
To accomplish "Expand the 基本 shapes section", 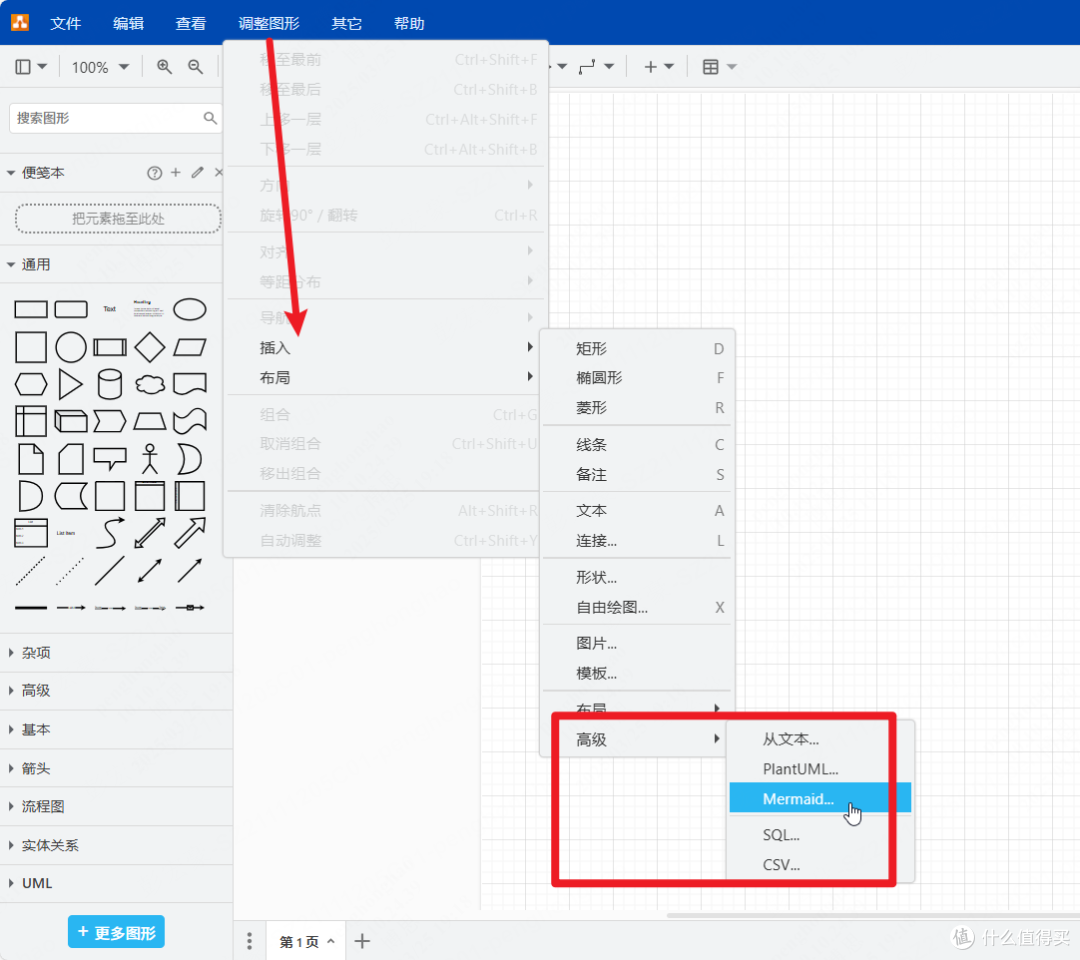I will (116, 729).
